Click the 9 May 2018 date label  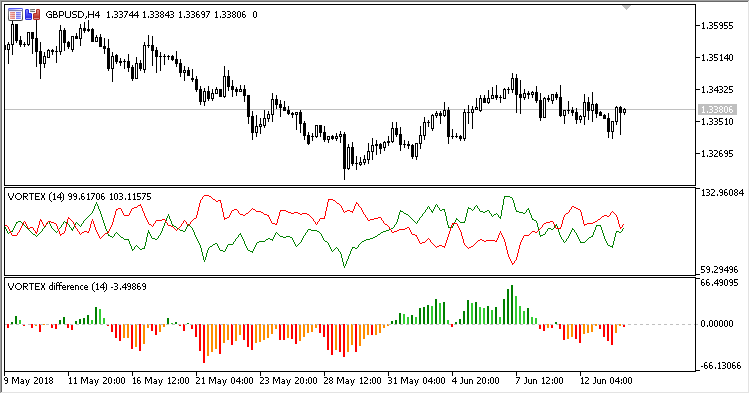click(29, 381)
